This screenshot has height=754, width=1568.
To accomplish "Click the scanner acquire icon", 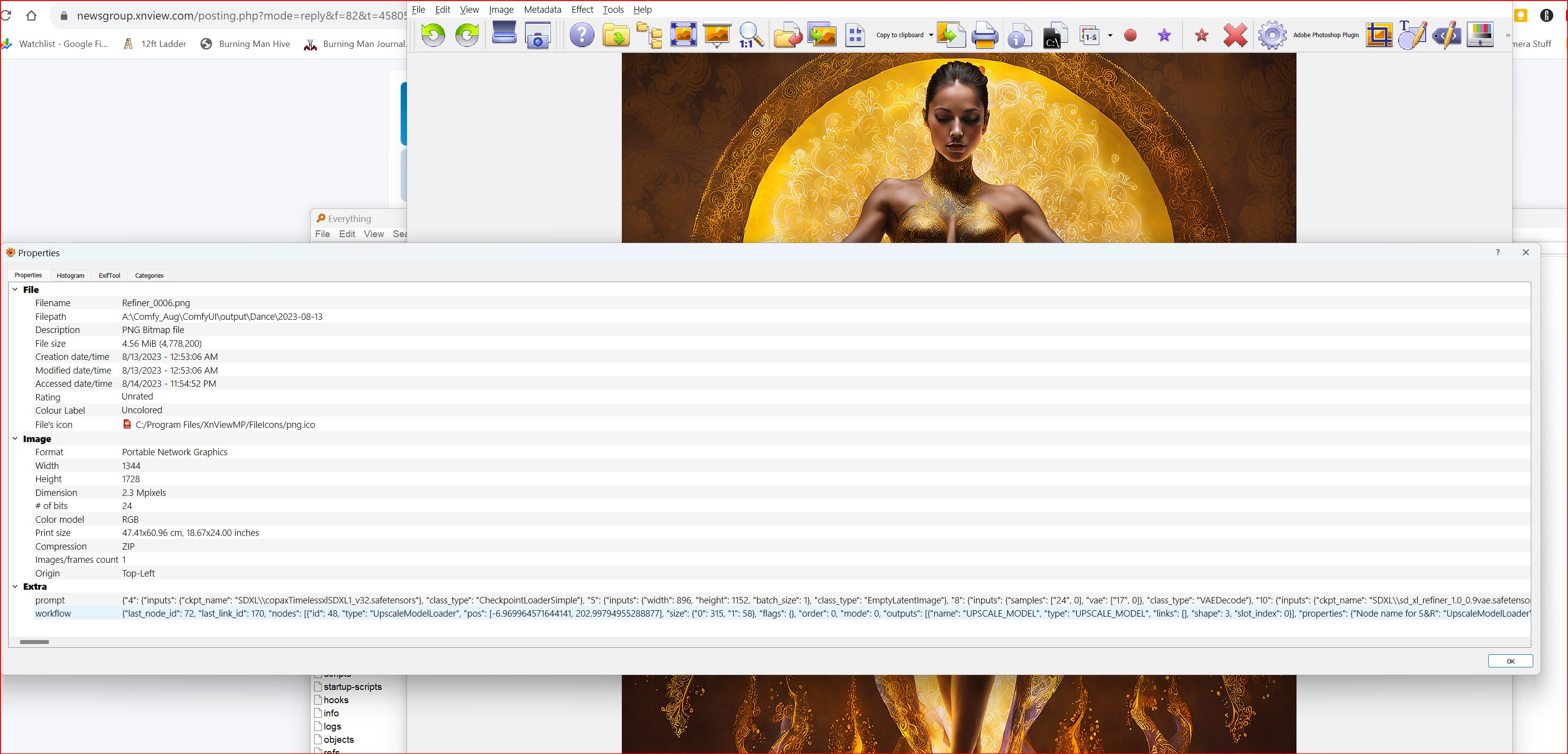I will click(x=504, y=33).
